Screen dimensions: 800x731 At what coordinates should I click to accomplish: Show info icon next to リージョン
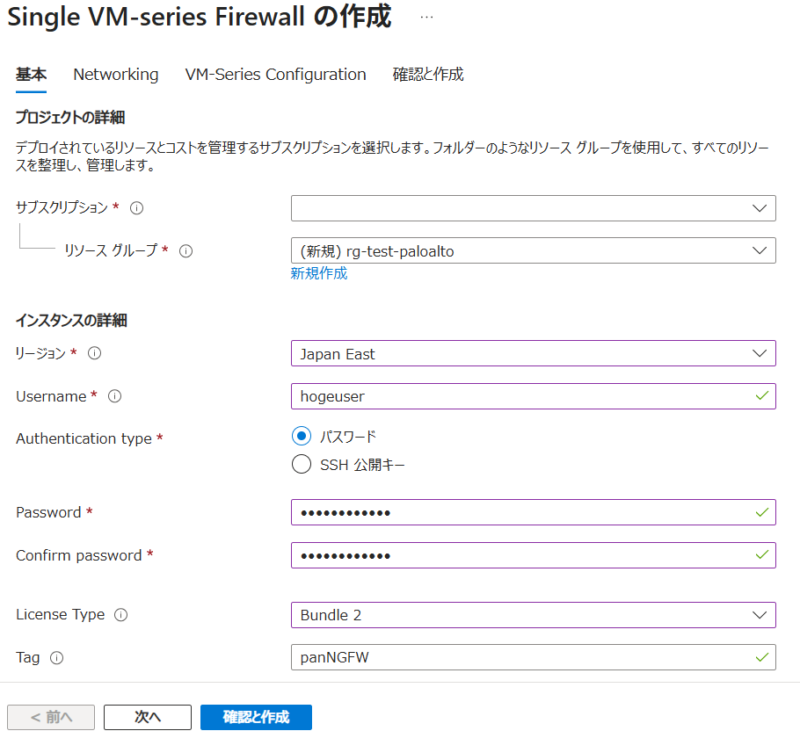coord(94,353)
